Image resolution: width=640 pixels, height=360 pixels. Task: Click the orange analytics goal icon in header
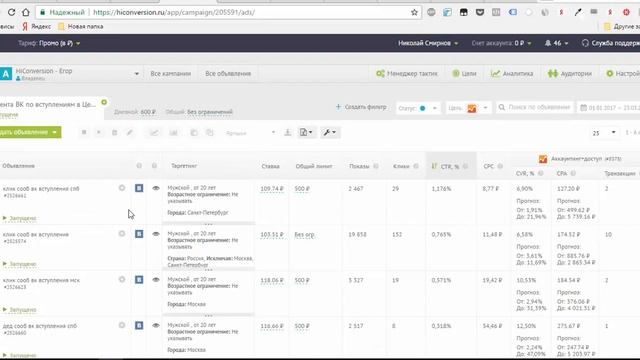[542, 159]
